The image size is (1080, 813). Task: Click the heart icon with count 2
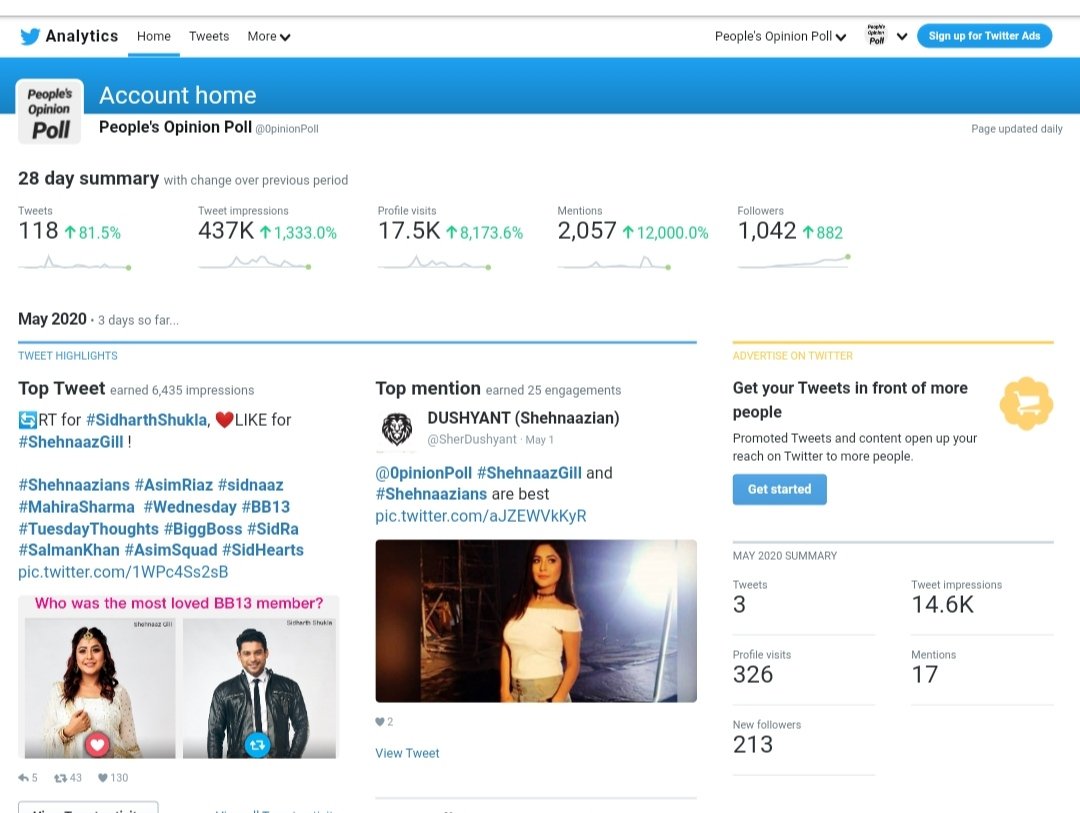pyautogui.click(x=380, y=722)
